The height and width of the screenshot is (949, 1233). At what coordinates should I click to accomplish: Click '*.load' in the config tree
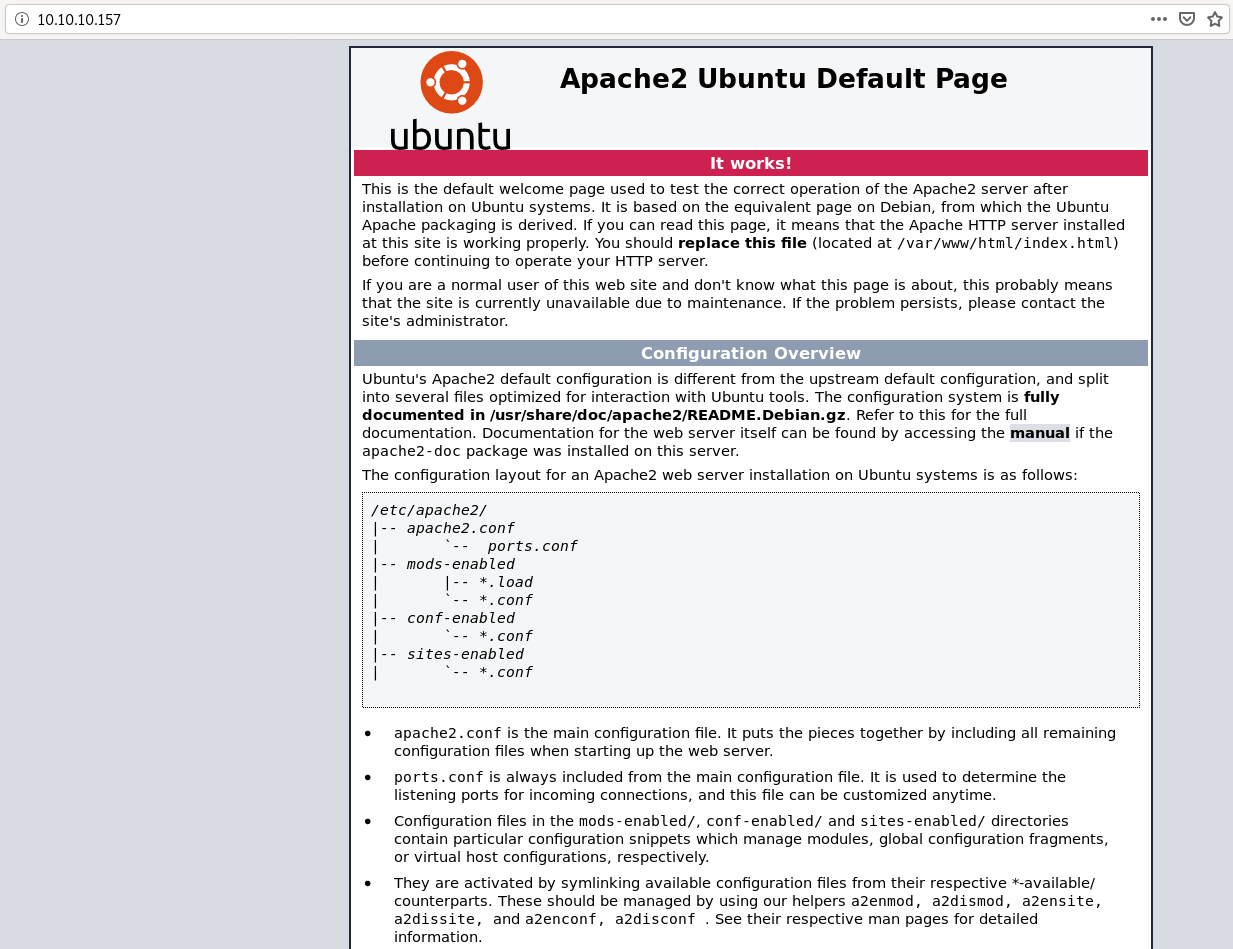coord(506,582)
